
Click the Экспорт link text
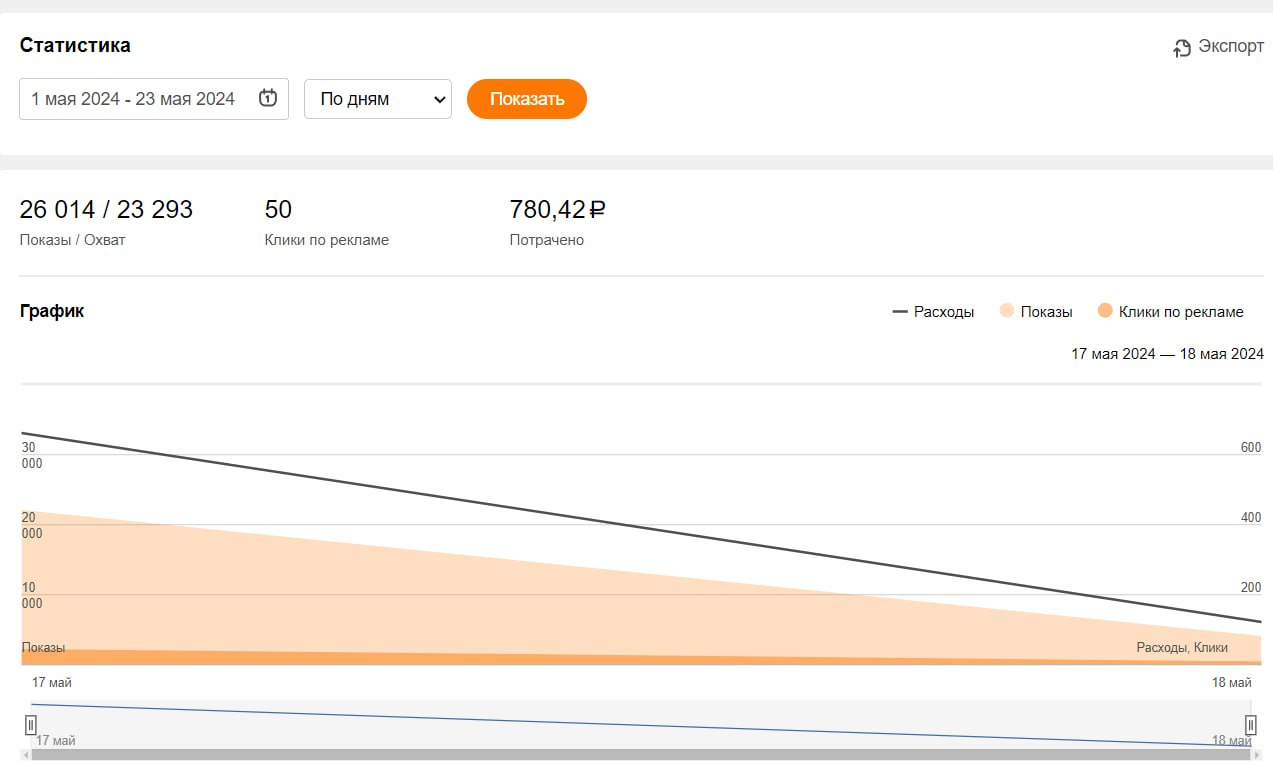pos(1231,47)
